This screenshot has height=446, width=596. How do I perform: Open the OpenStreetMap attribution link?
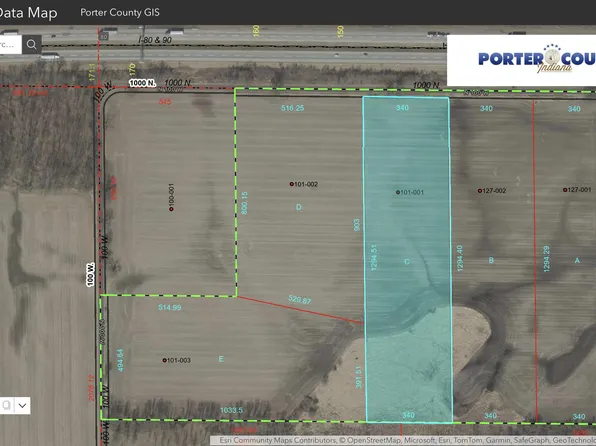373,441
